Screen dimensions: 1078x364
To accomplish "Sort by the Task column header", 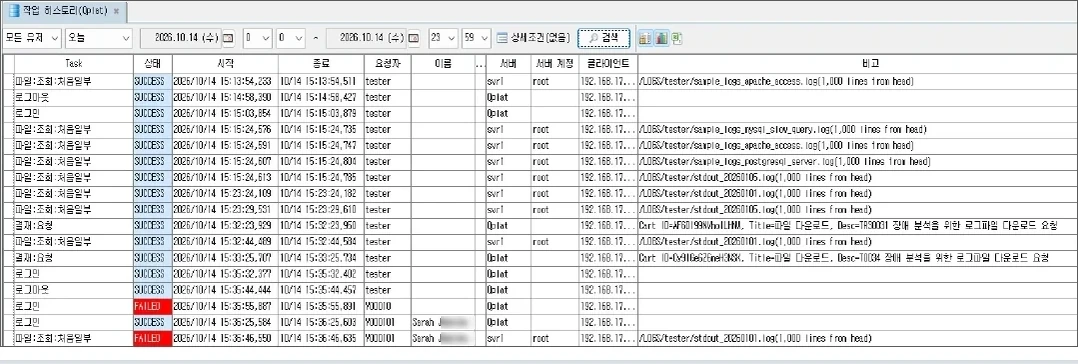I will tap(74, 64).
